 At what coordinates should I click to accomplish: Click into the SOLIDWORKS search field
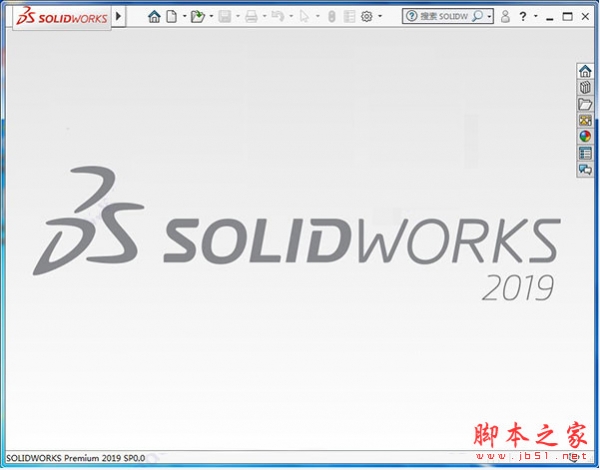click(444, 16)
